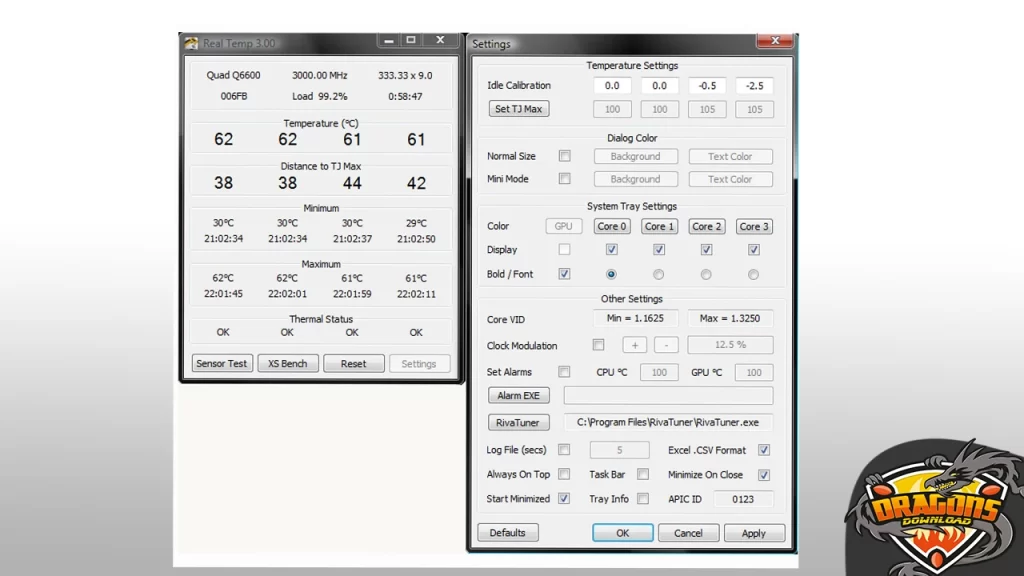Open the Normal Size Background color picker
The width and height of the screenshot is (1024, 576).
point(636,156)
